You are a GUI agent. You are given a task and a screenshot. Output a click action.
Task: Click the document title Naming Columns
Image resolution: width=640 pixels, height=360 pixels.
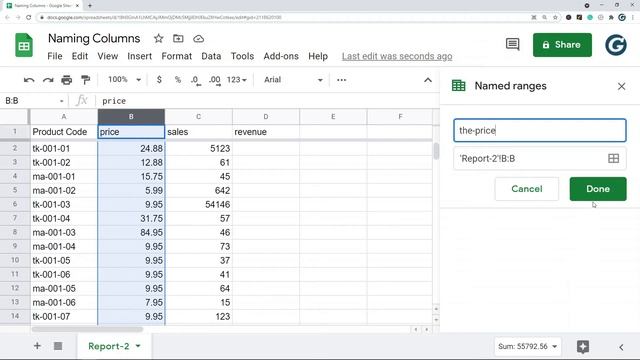coord(94,38)
